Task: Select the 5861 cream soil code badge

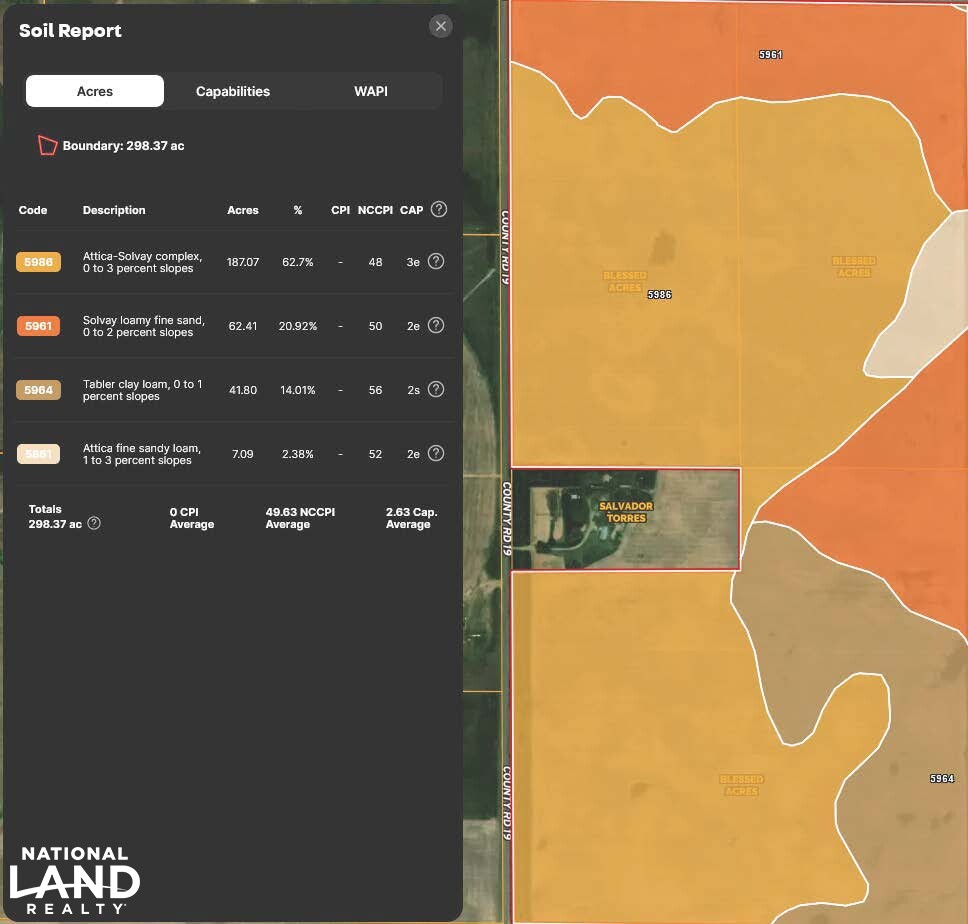Action: 38,454
